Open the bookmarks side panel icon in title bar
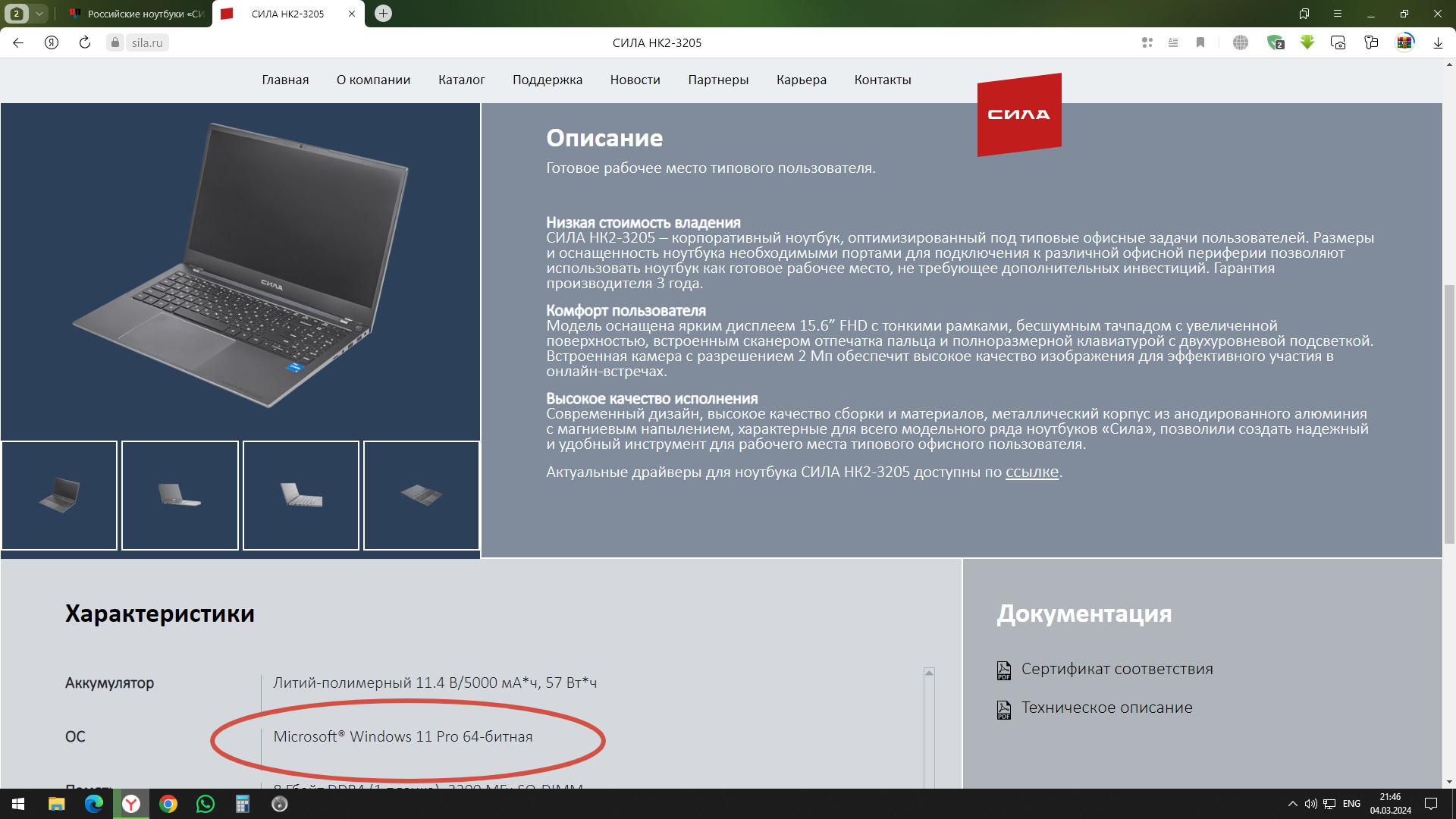 click(1304, 14)
